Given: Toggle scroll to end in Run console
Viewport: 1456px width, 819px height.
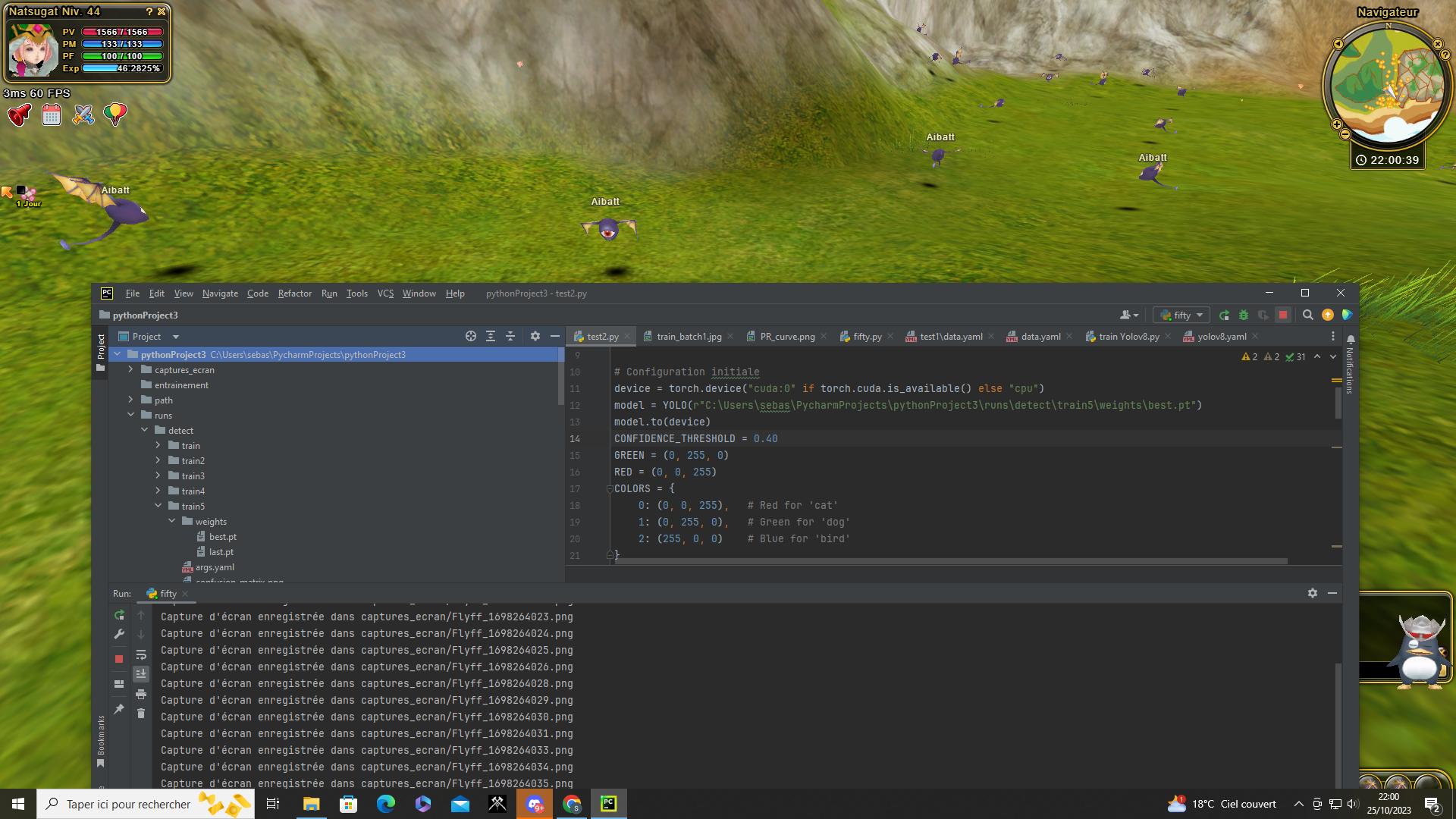Looking at the screenshot, I should (x=141, y=674).
